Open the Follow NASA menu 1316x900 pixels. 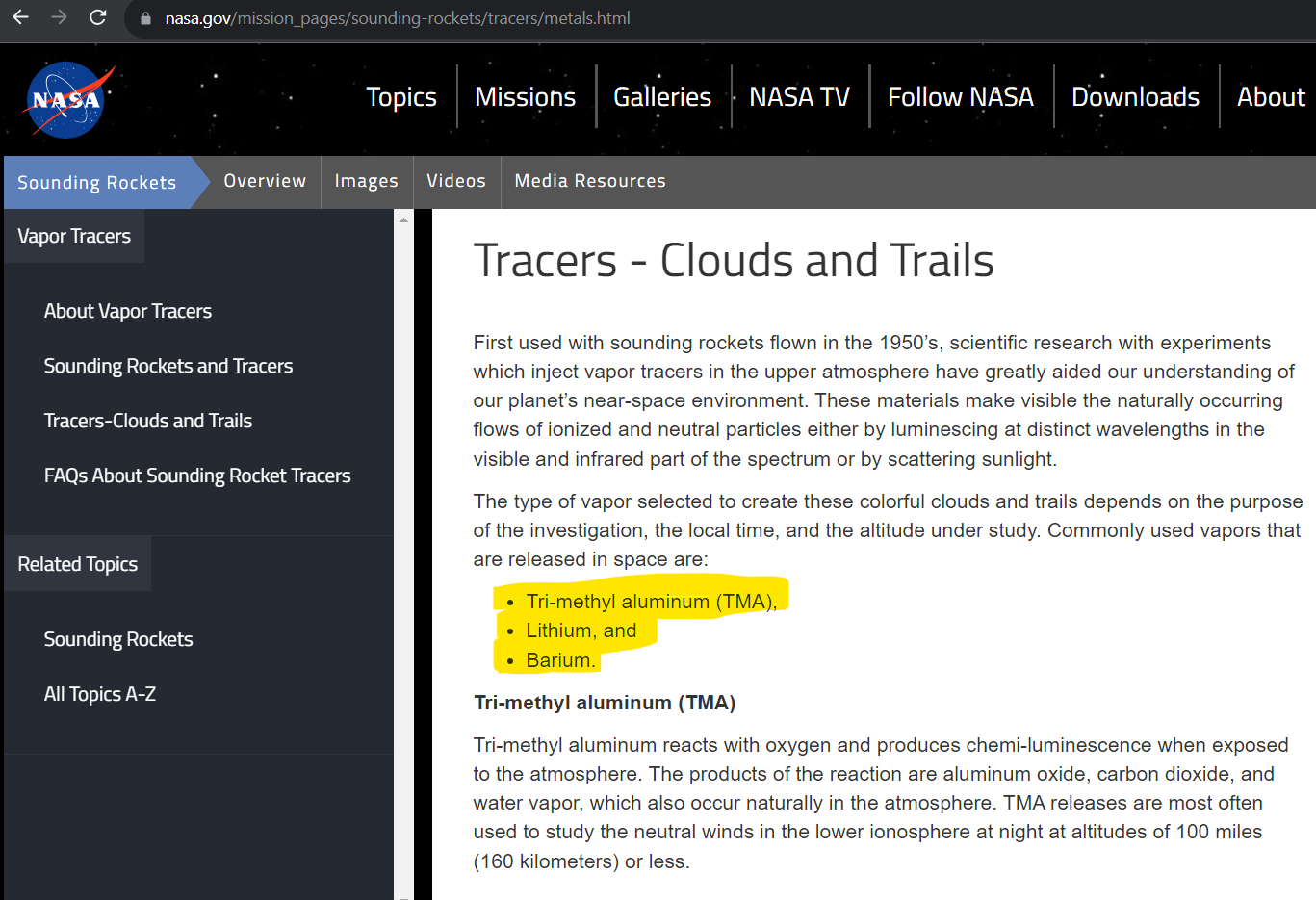960,97
